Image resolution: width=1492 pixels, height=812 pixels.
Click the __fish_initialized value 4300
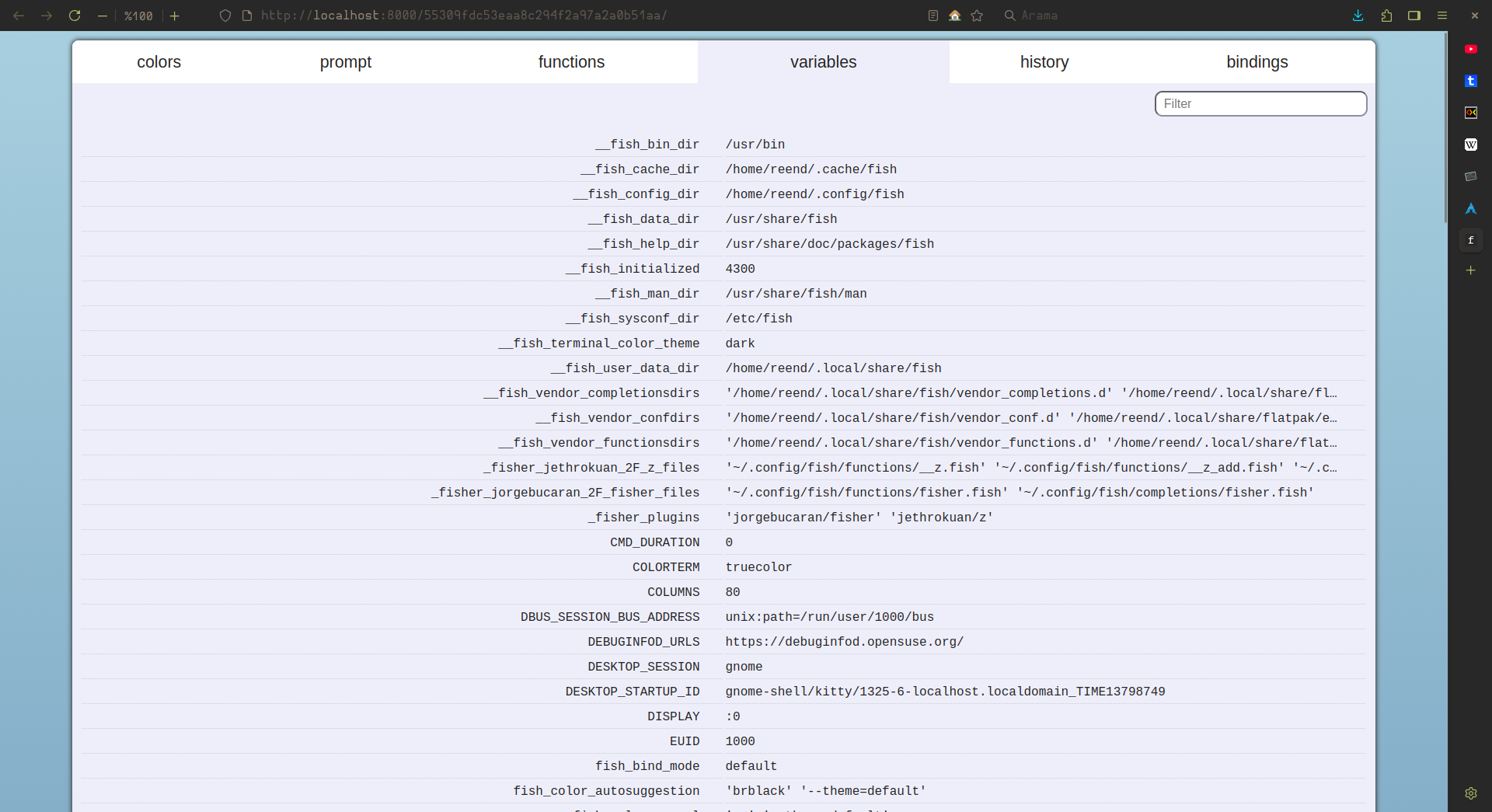click(x=741, y=269)
